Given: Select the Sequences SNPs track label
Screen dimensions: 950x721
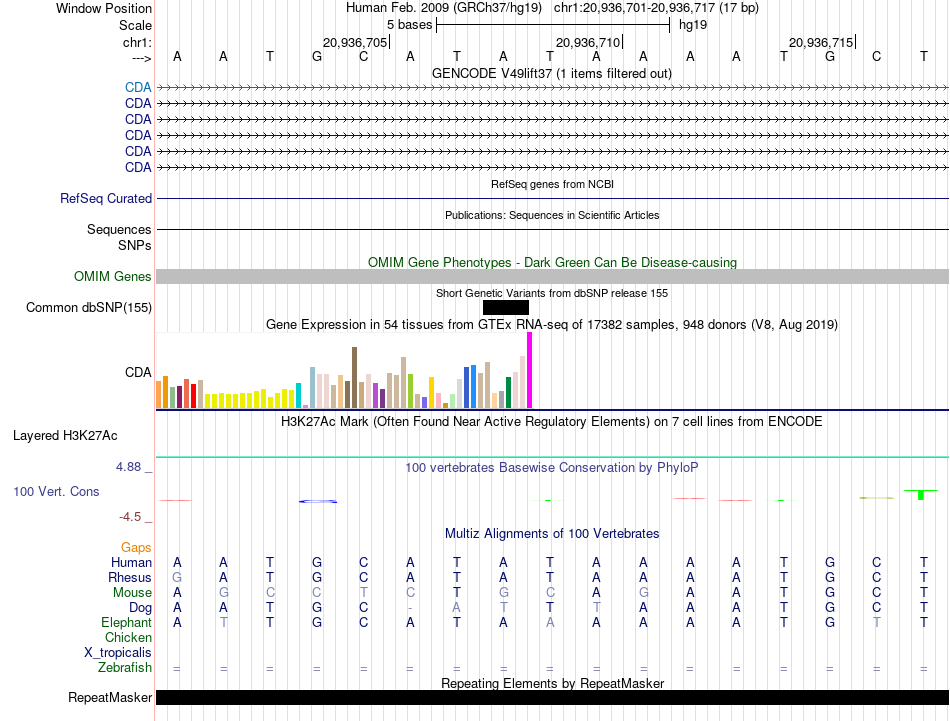Looking at the screenshot, I should pos(119,237).
